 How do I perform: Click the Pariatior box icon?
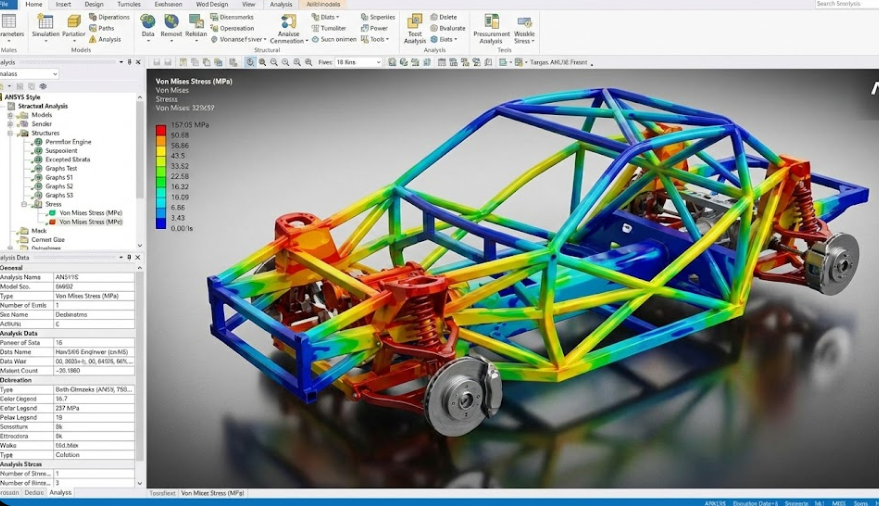74,23
